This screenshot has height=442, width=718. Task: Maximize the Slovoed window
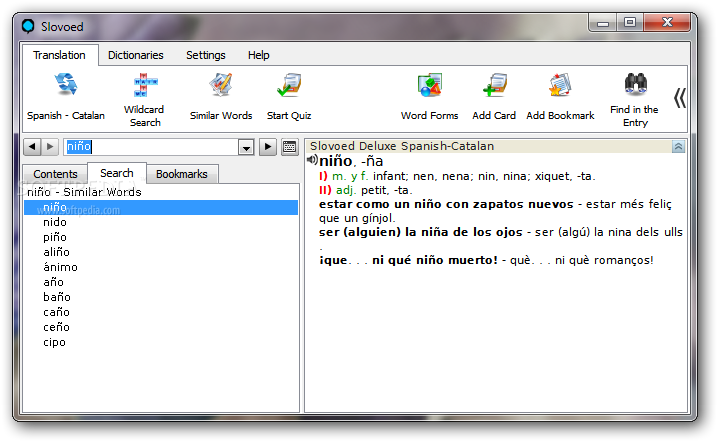630,22
